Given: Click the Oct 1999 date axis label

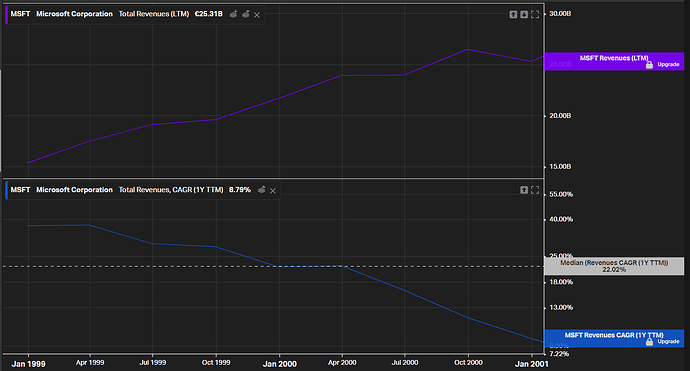Looking at the screenshot, I should [216, 363].
